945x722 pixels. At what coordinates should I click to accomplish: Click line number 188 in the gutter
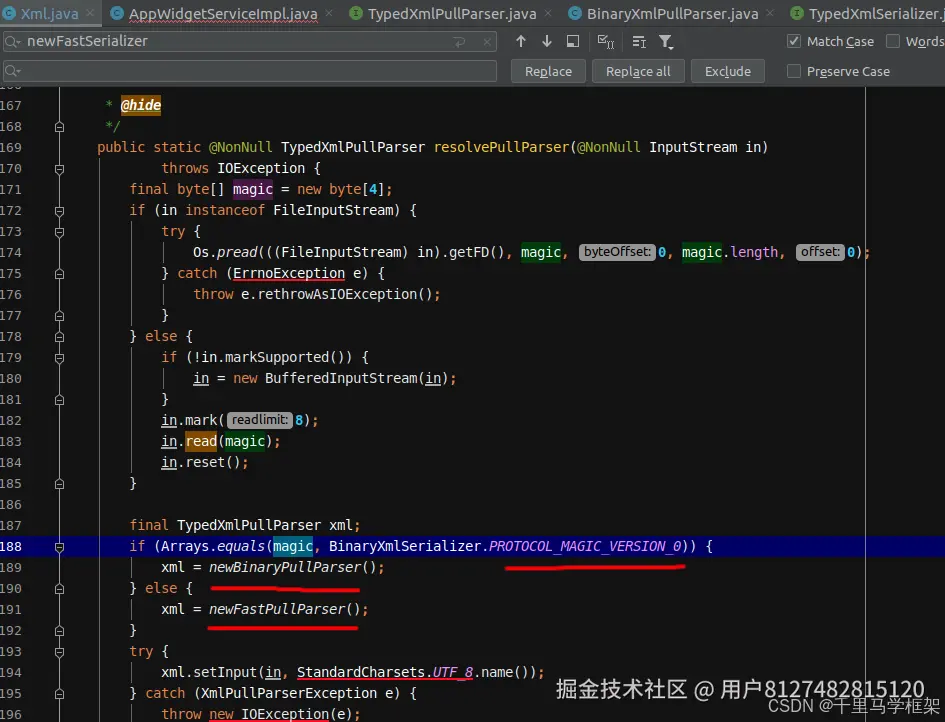pyautogui.click(x=11, y=546)
